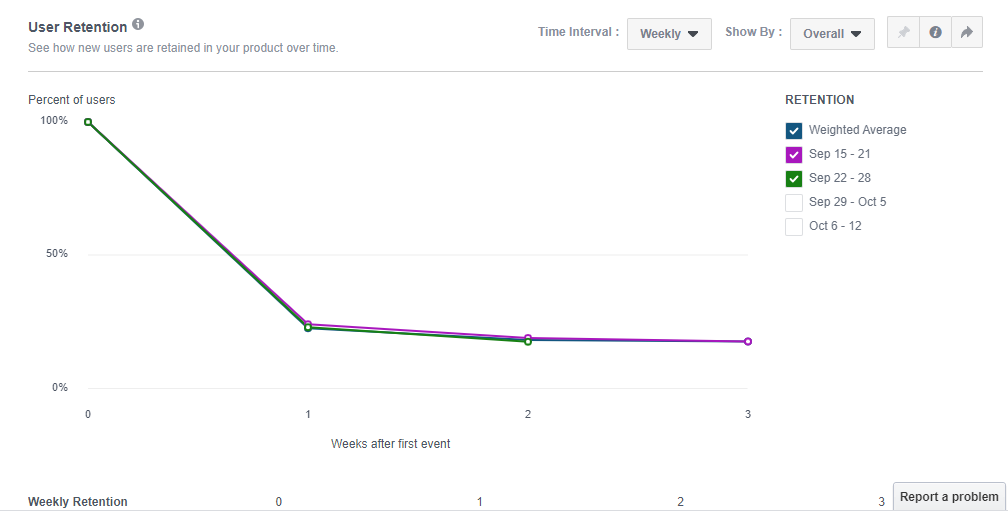Click the Weekly Retention table heading
Image resolution: width=1008 pixels, height=511 pixels.
click(78, 502)
